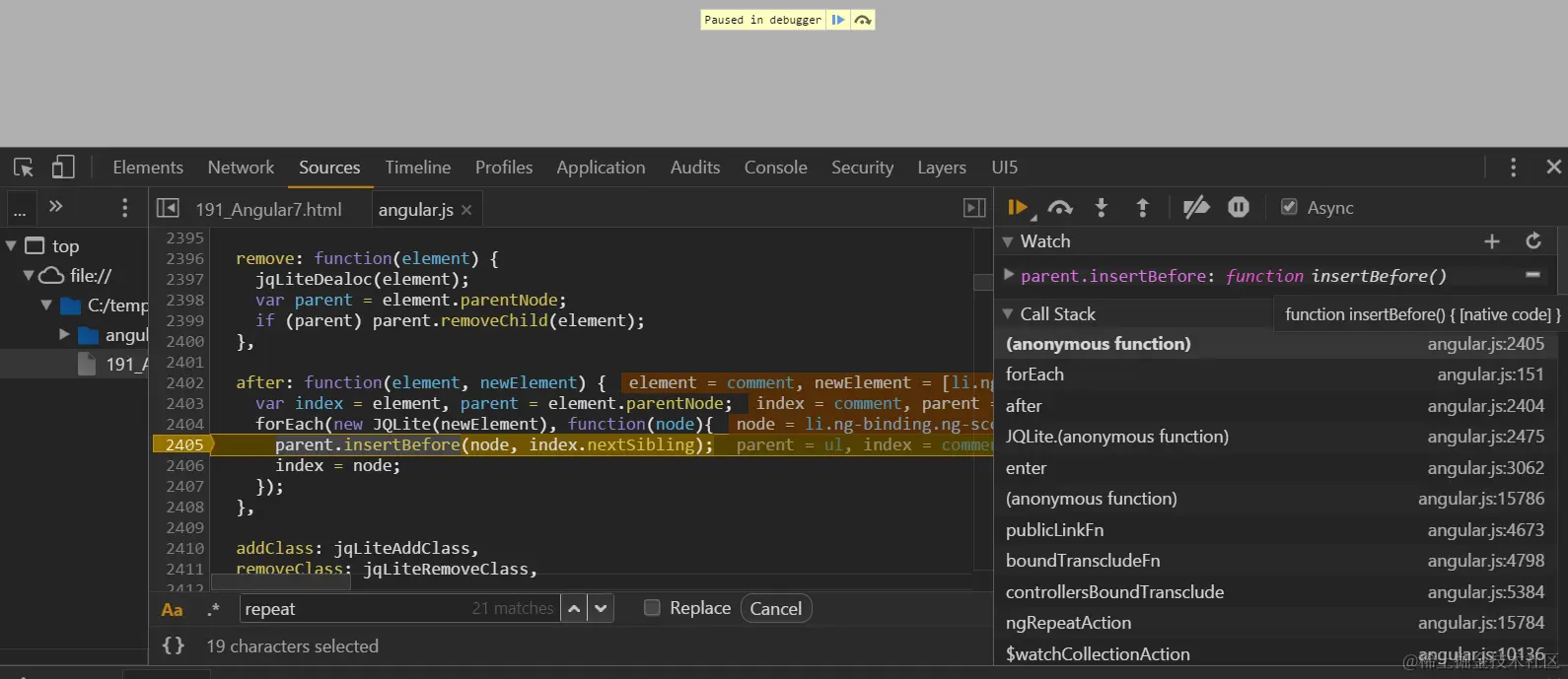Go to the Application tab

601,168
